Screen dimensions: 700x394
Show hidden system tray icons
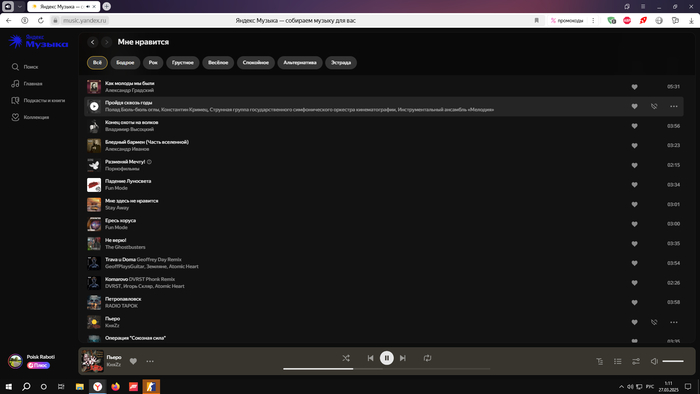[621, 386]
